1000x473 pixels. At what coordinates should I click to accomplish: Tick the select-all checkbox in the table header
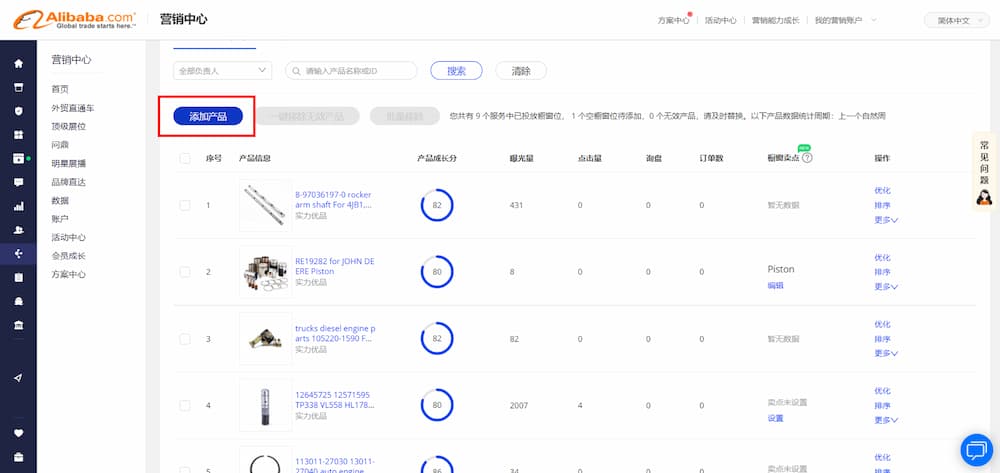tap(185, 158)
